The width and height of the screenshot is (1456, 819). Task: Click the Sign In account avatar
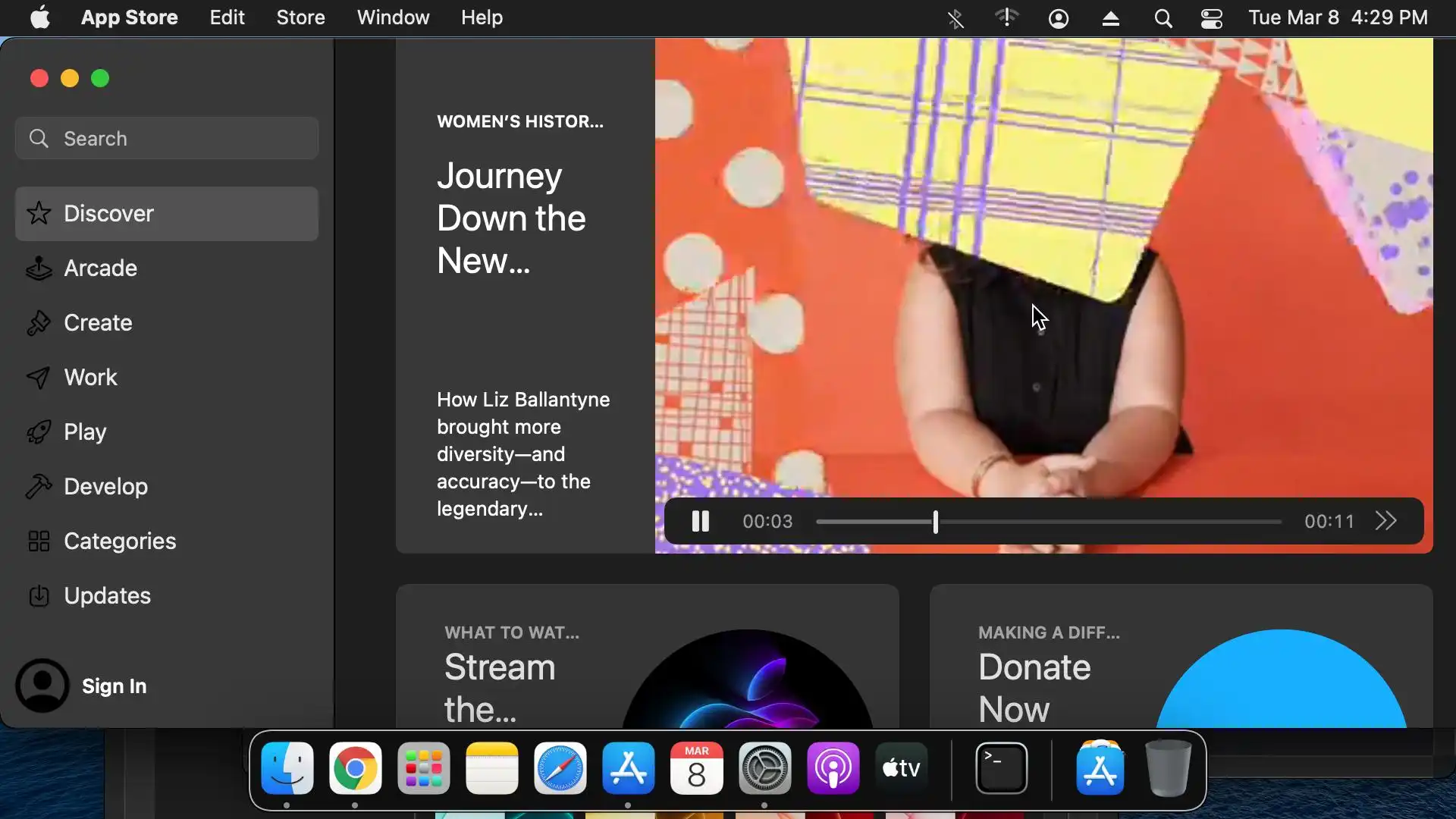[x=42, y=686]
